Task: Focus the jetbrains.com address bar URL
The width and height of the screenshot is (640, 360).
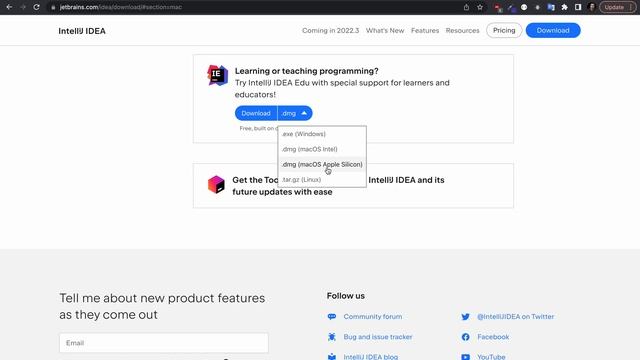Action: 121,7
